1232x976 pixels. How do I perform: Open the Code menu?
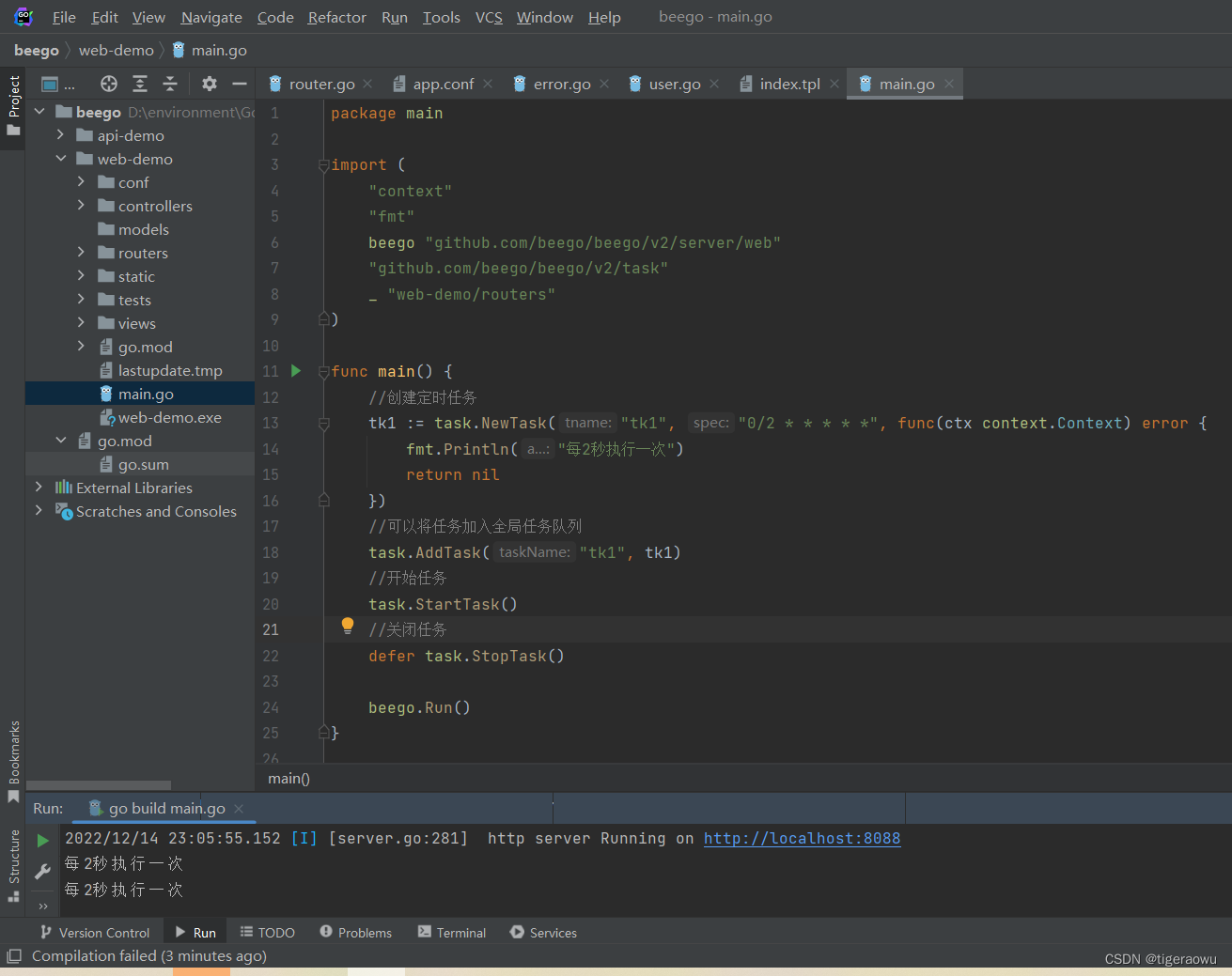[275, 17]
